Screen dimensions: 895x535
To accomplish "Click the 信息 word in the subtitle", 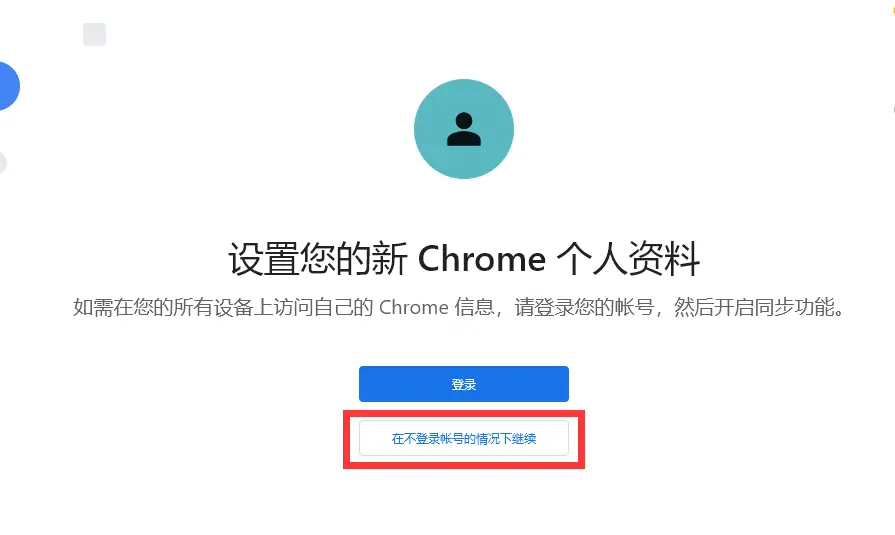I will click(474, 308).
